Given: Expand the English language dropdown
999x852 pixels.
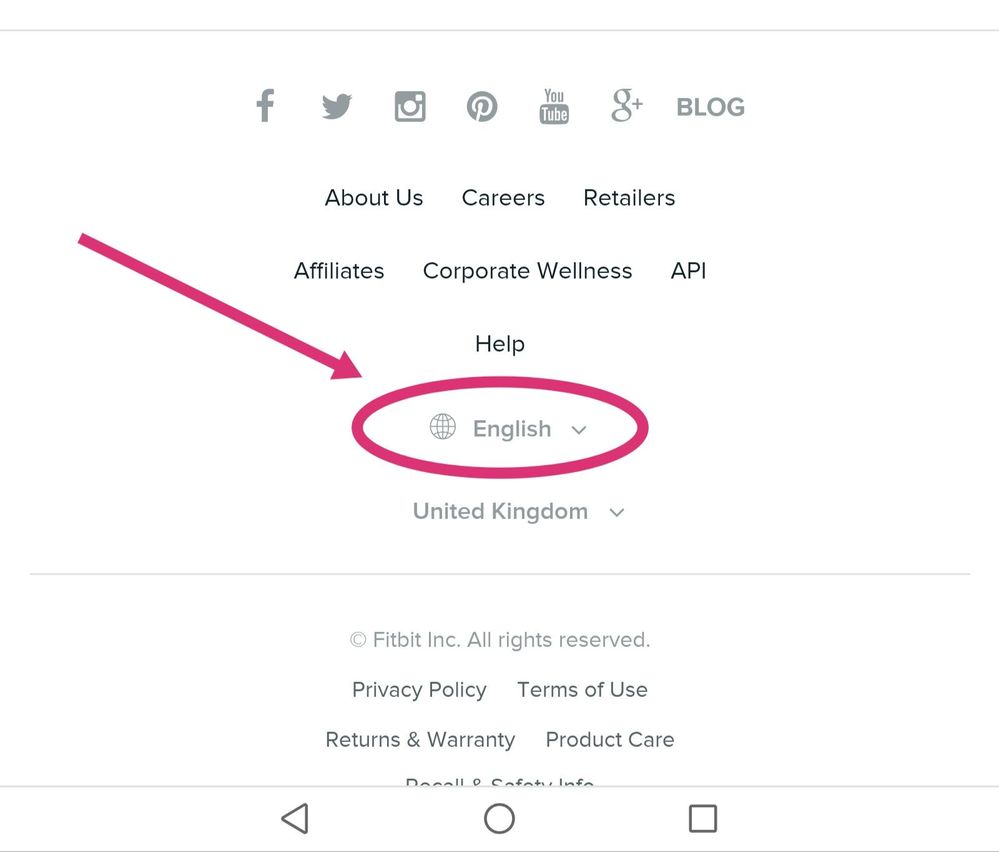Looking at the screenshot, I should [508, 428].
